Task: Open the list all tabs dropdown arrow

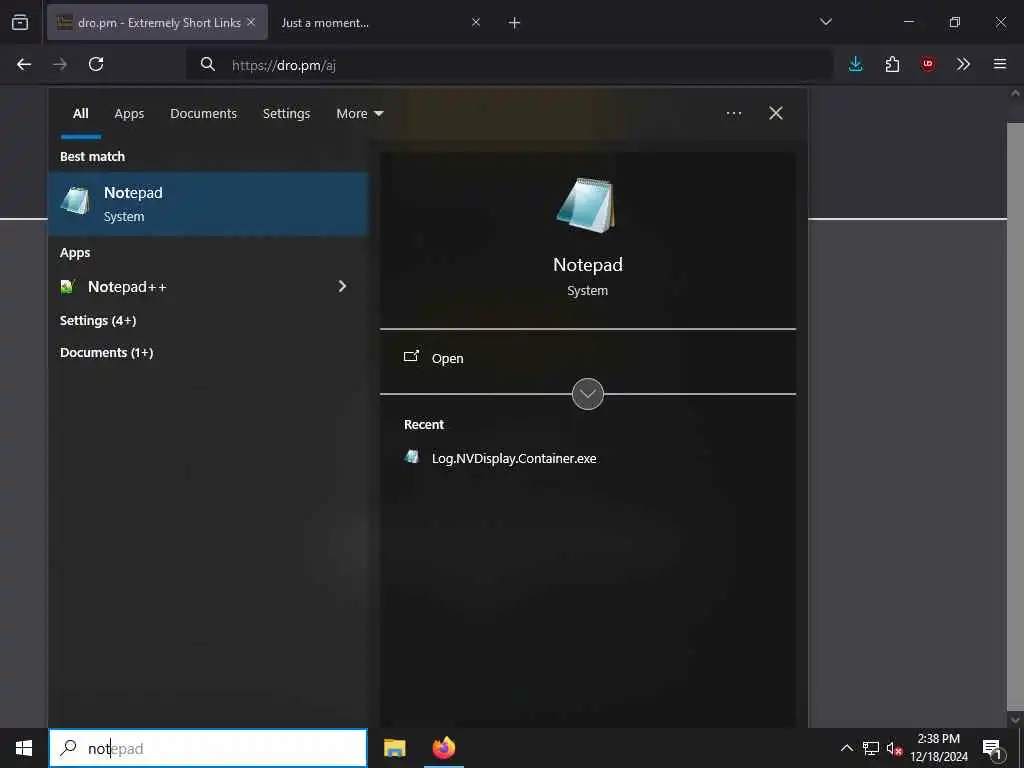Action: click(x=826, y=22)
